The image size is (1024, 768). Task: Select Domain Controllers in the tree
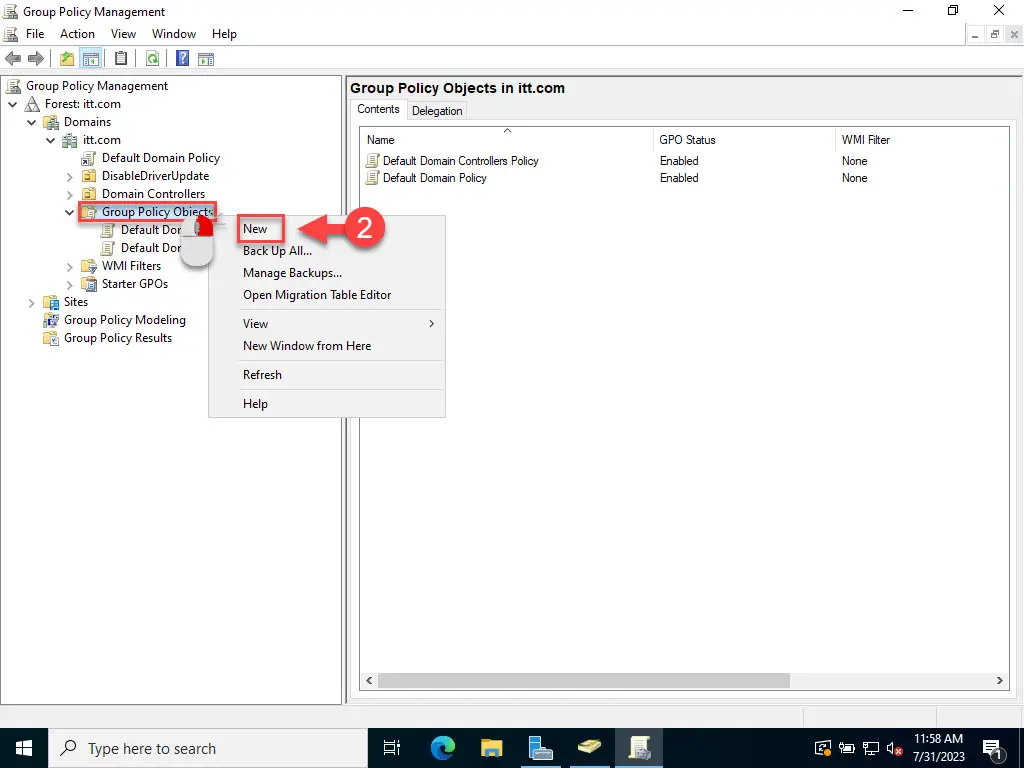(x=153, y=194)
